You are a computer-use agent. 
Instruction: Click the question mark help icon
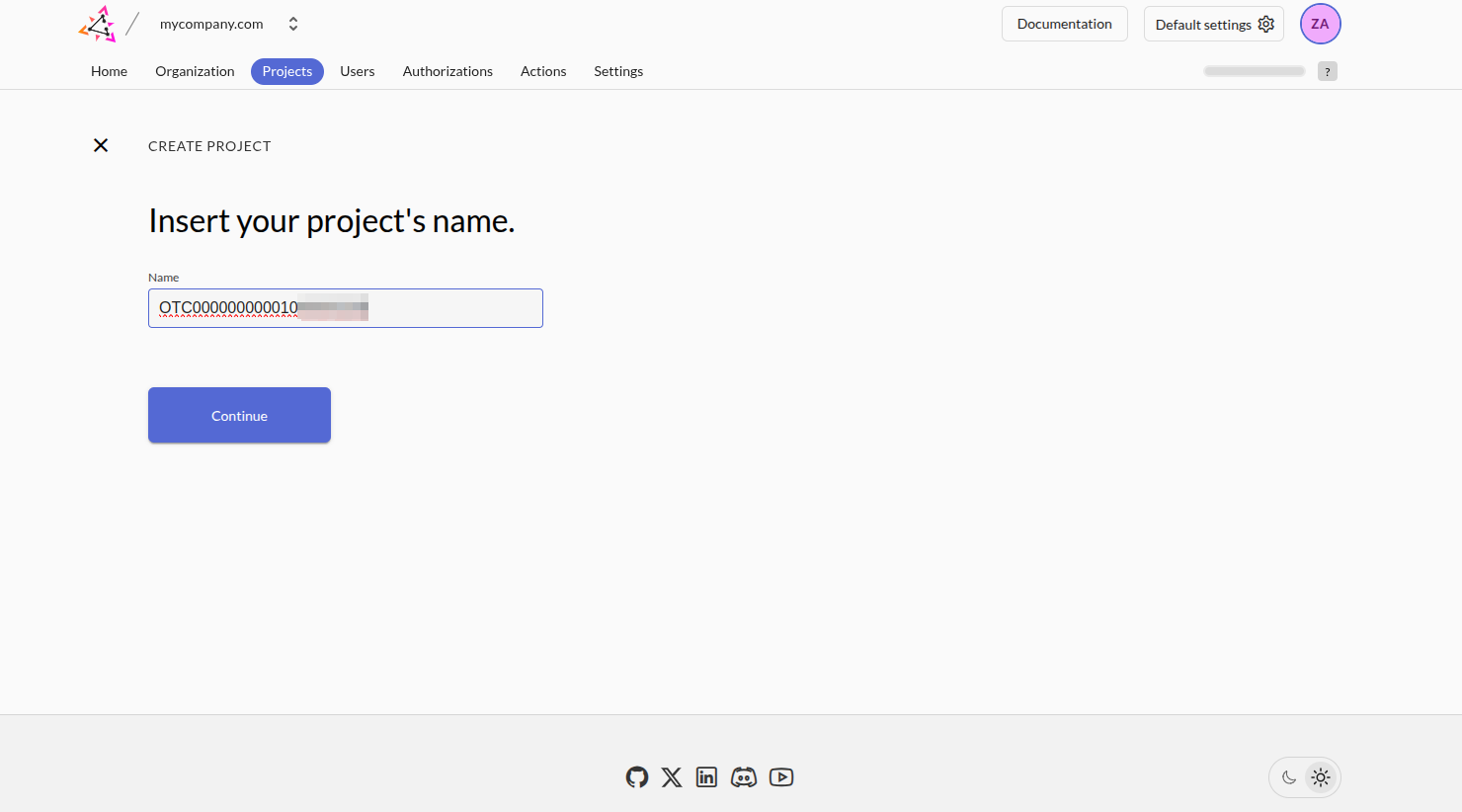1327,71
